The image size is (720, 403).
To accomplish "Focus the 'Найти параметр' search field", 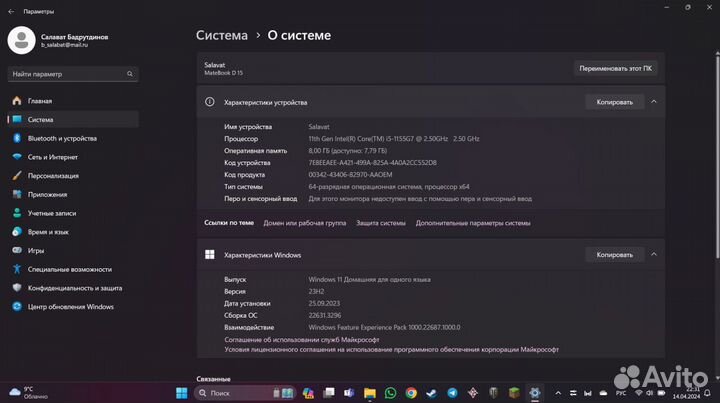I will pos(73,74).
